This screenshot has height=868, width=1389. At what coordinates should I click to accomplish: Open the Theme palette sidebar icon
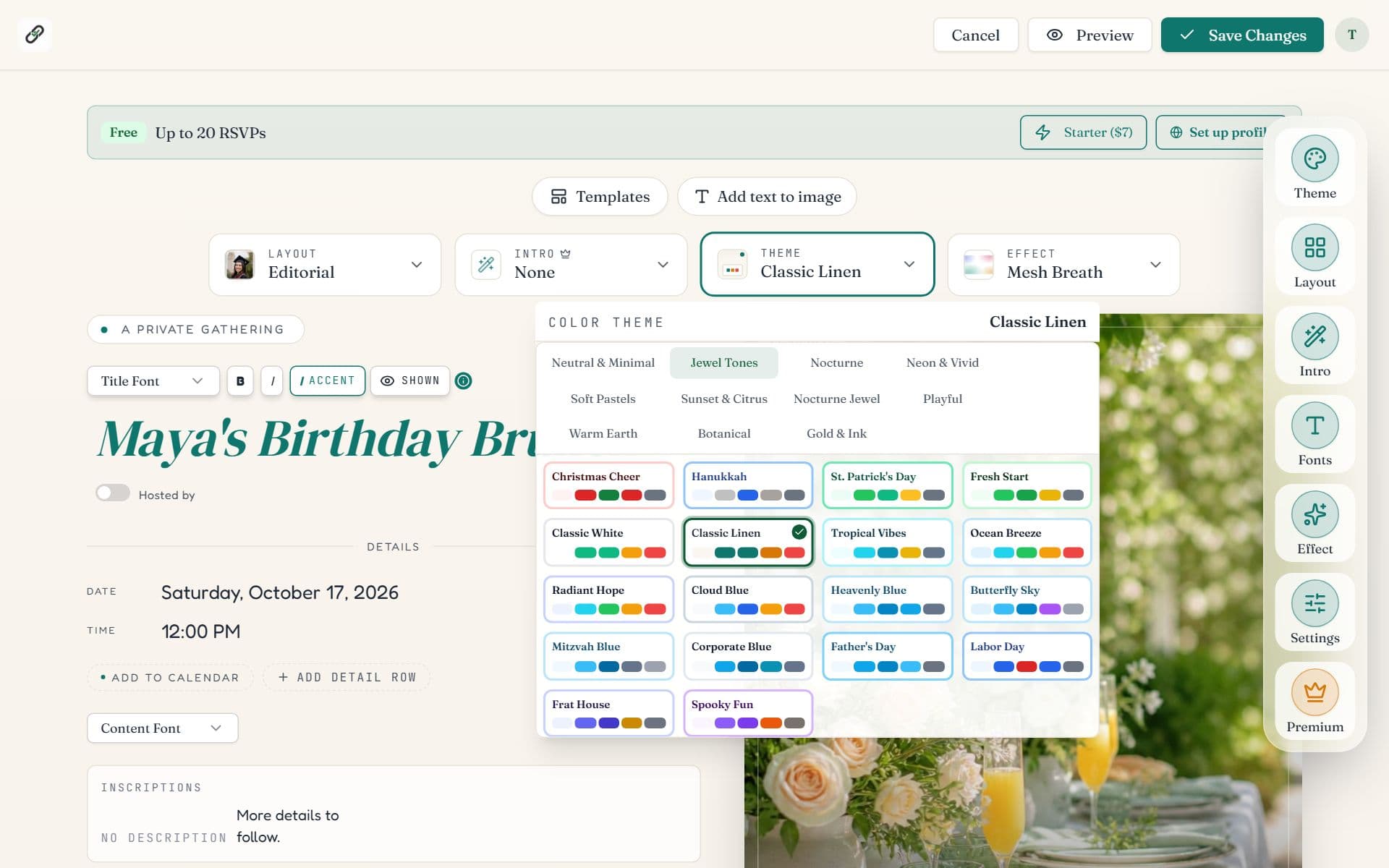click(1314, 167)
